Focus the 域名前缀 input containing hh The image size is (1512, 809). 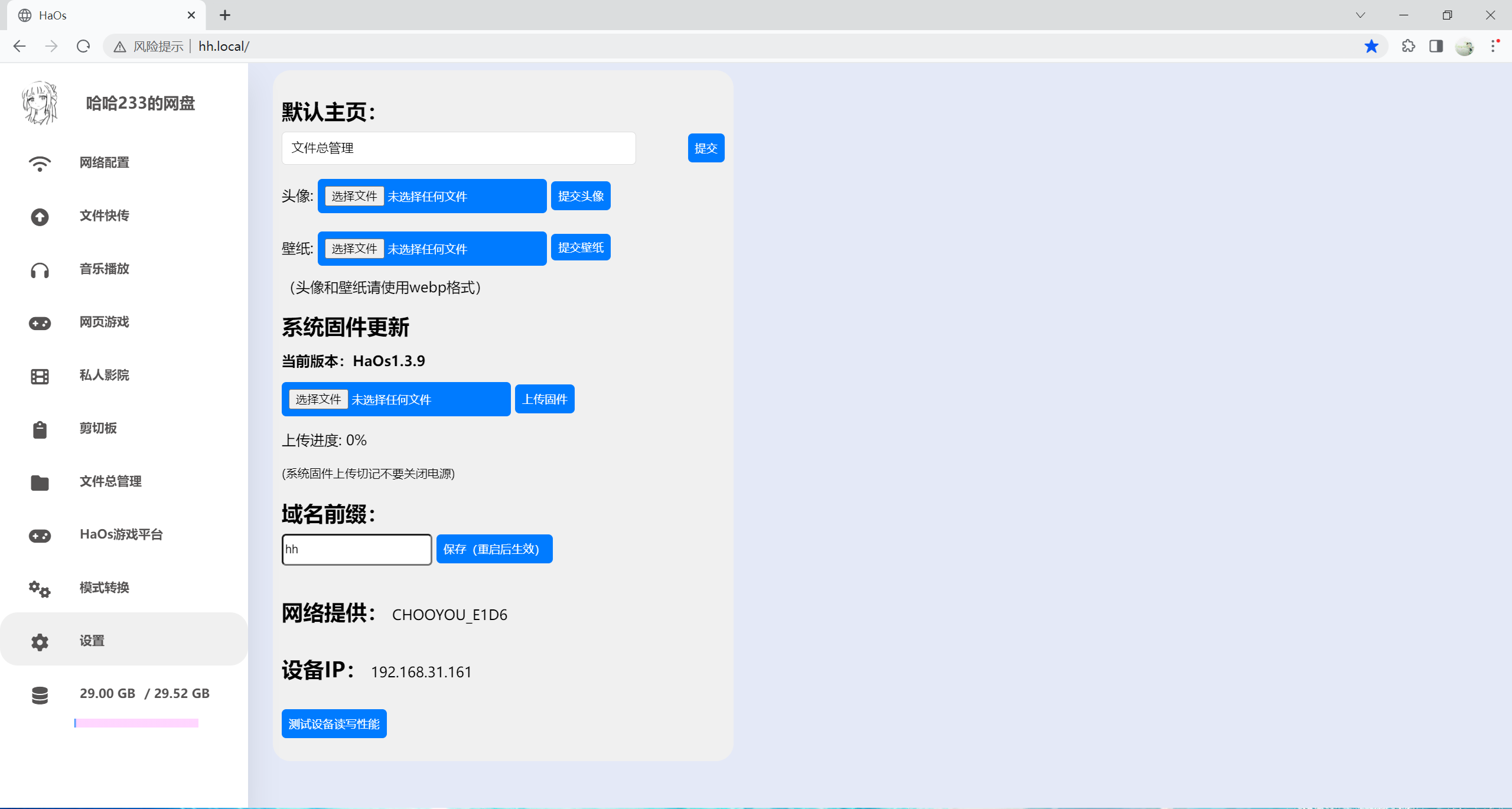click(x=357, y=550)
